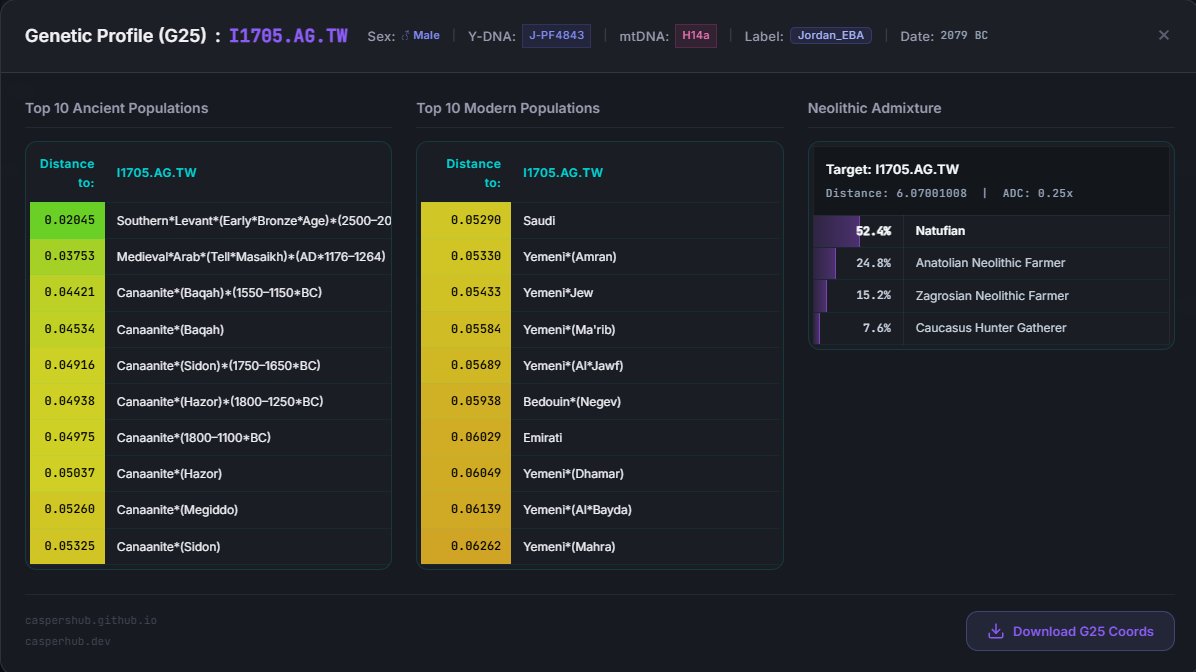Click sample ID I1705.AG.TW in title

point(288,36)
